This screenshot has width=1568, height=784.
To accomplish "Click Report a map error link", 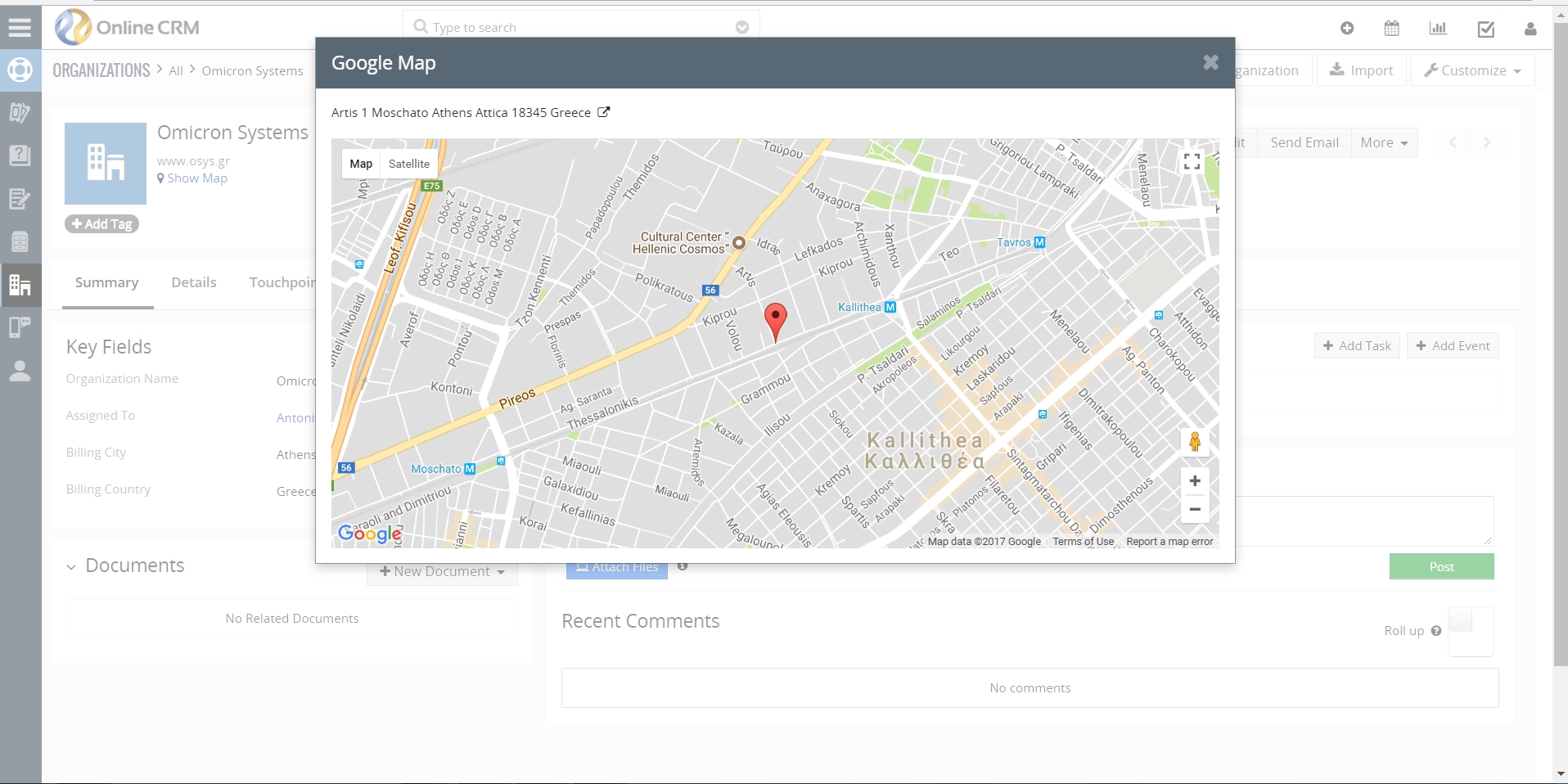I will pyautogui.click(x=1169, y=541).
